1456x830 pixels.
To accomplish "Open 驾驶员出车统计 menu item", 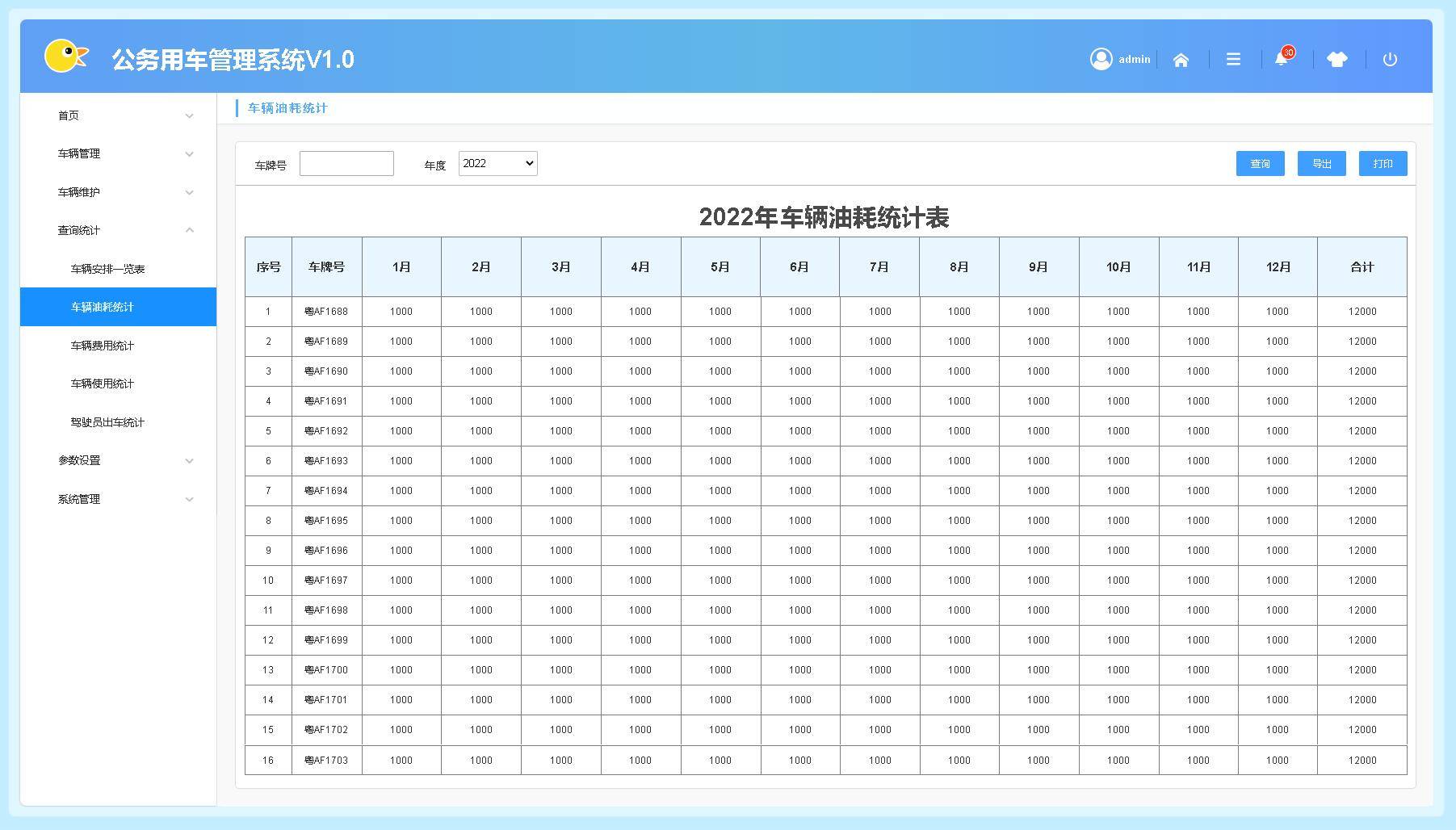I will coord(107,422).
